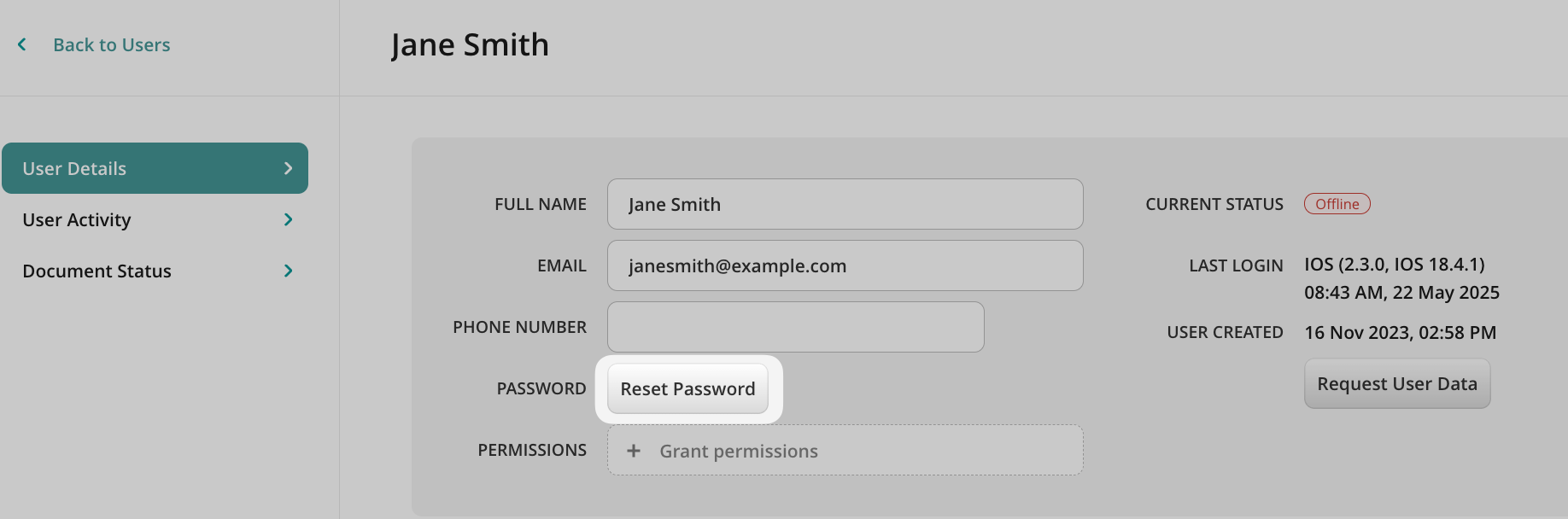
Task: Click the empty Phone Number field
Action: pos(795,327)
